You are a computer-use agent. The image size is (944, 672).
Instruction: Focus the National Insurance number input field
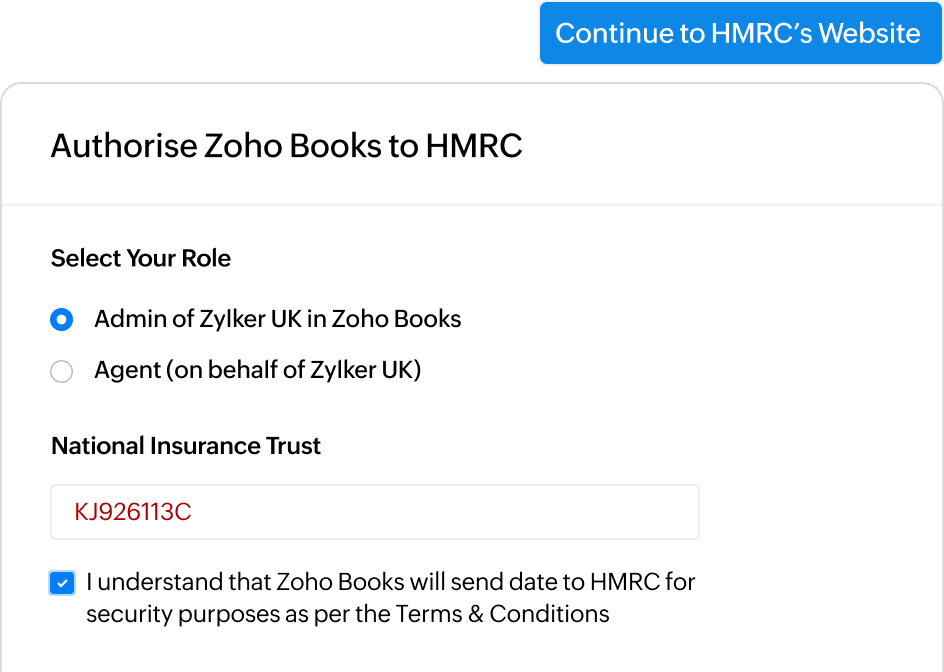click(375, 513)
